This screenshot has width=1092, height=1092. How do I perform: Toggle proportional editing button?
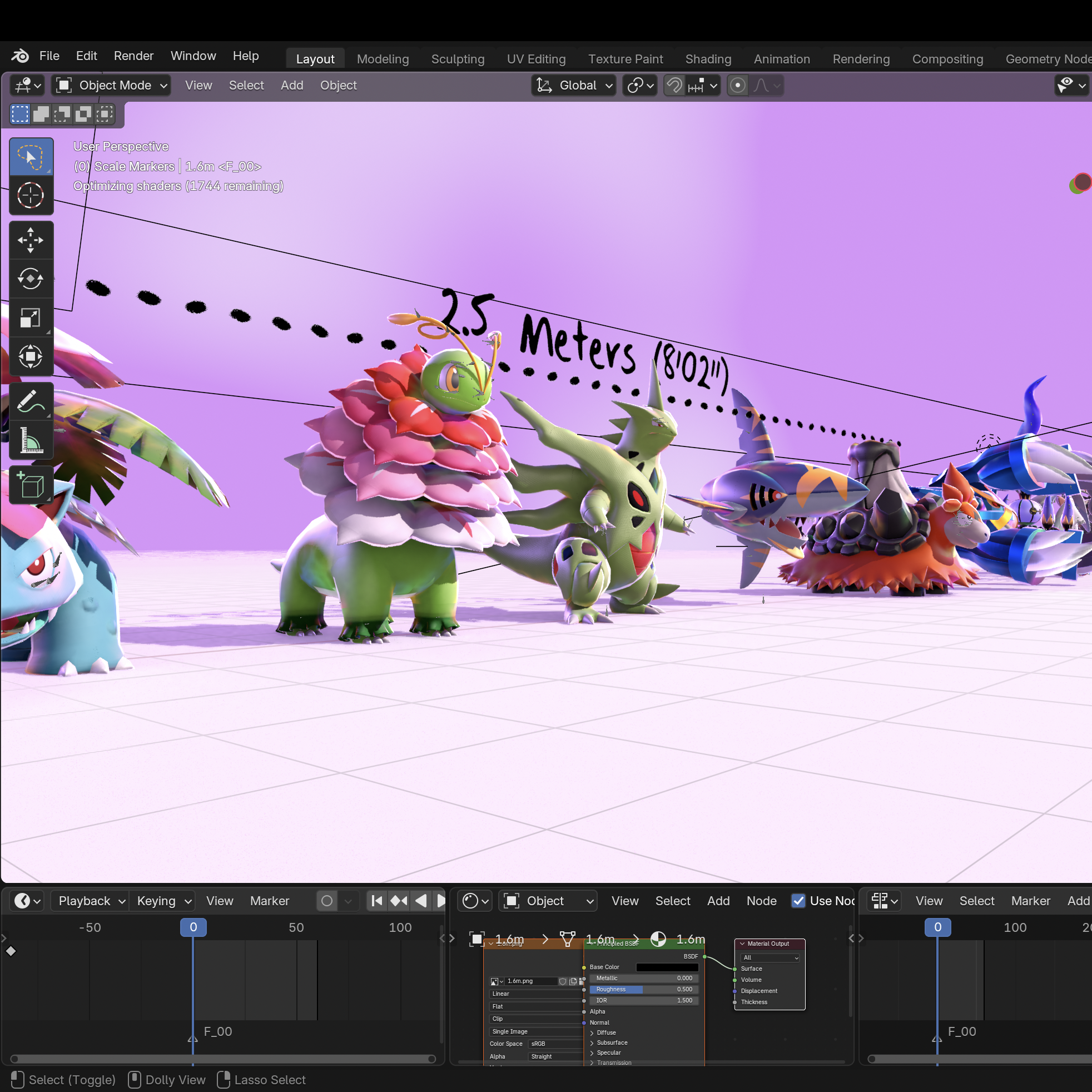(738, 86)
